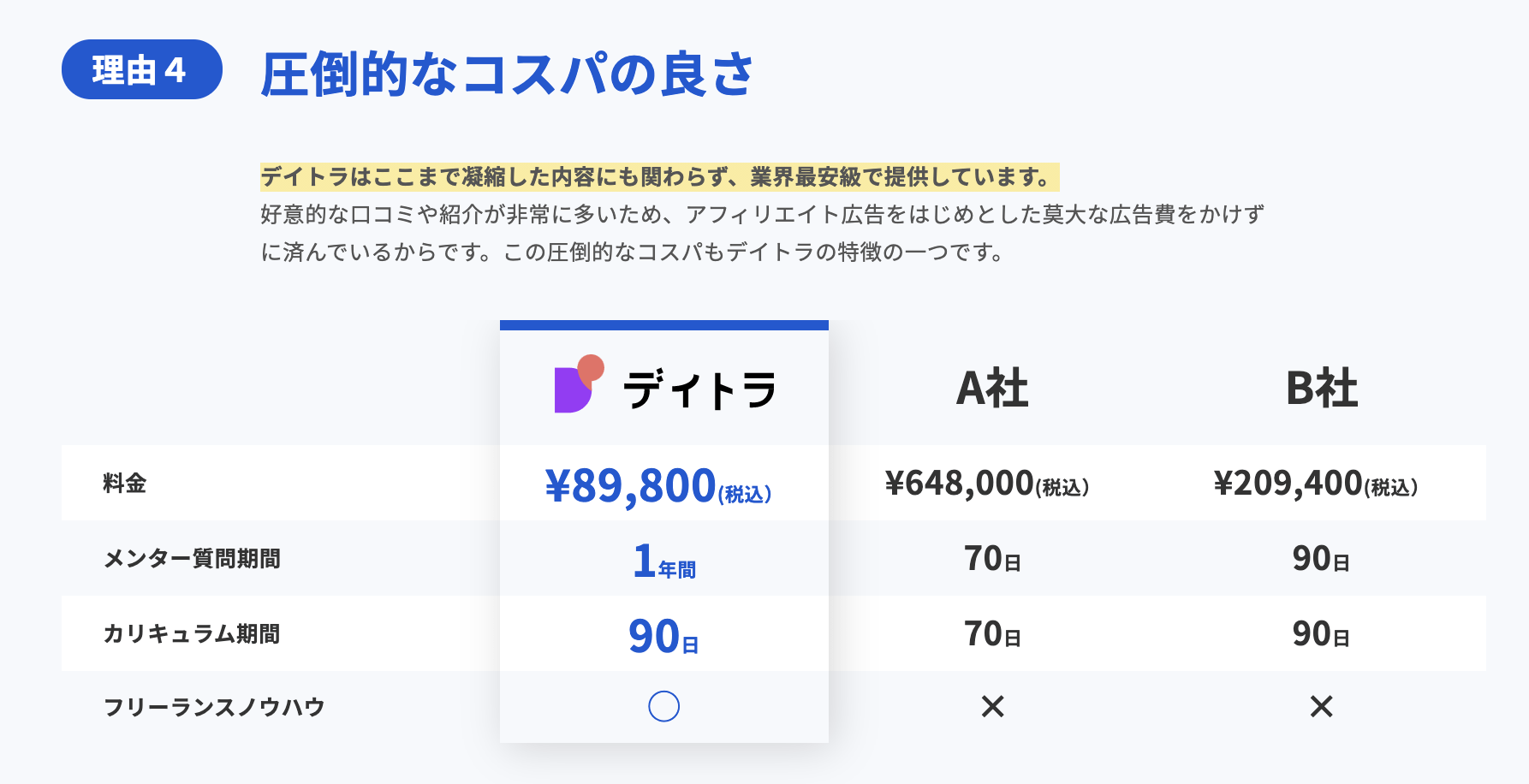Screen dimensions: 1529x784
Task: Click the メンター質問期間 row label
Action: (x=192, y=559)
